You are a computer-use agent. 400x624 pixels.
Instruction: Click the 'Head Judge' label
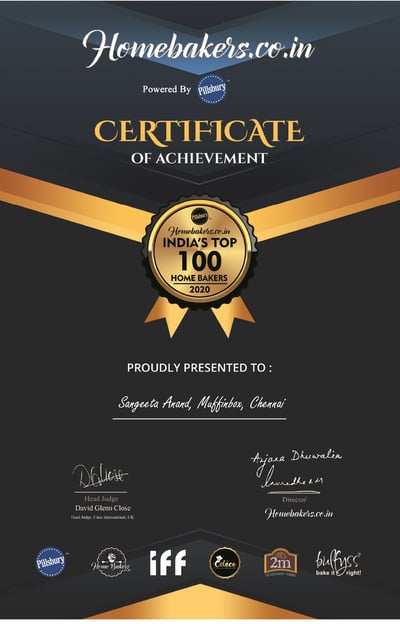coord(101,499)
